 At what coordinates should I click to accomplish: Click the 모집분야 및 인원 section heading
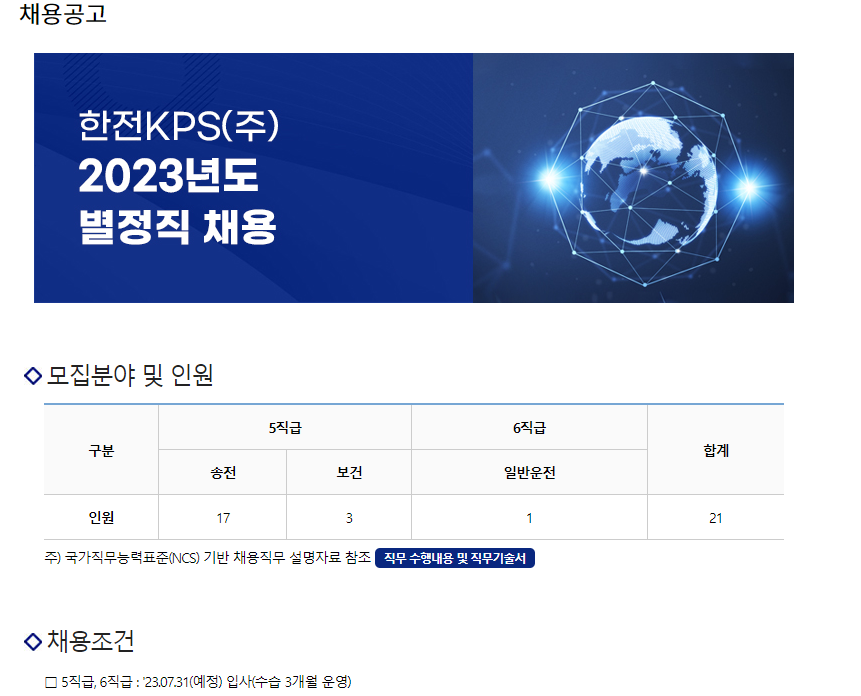130,375
